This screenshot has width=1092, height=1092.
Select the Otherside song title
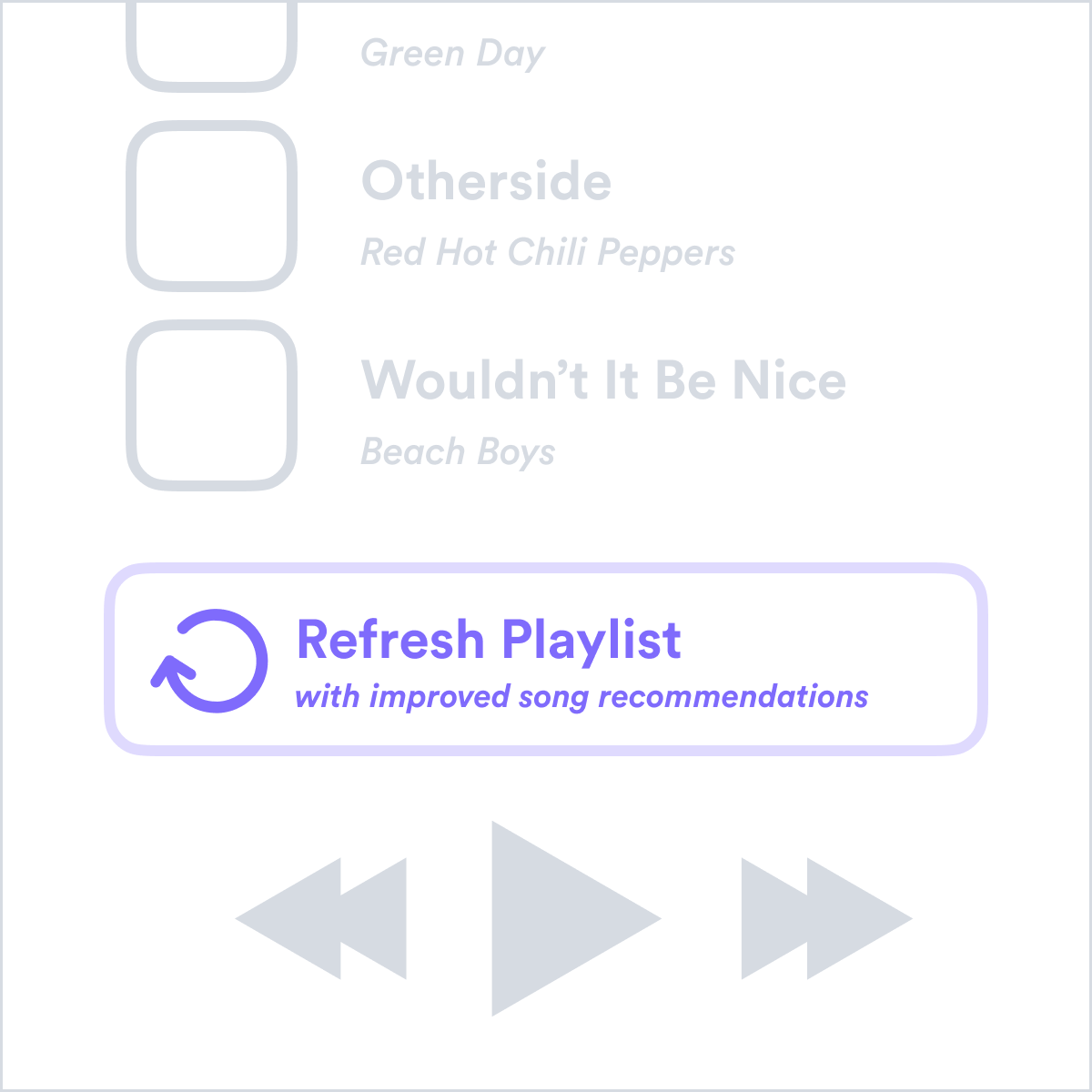tap(487, 181)
